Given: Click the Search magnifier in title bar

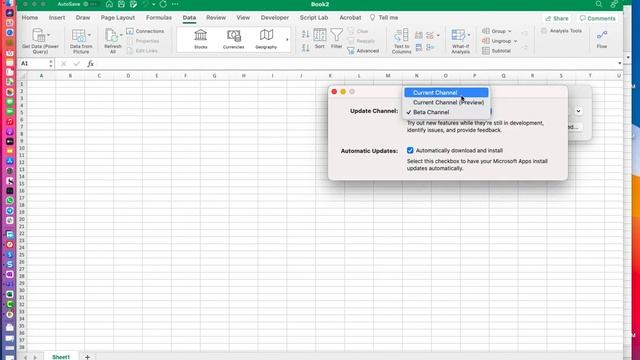Looking at the screenshot, I should pyautogui.click(x=599, y=4).
